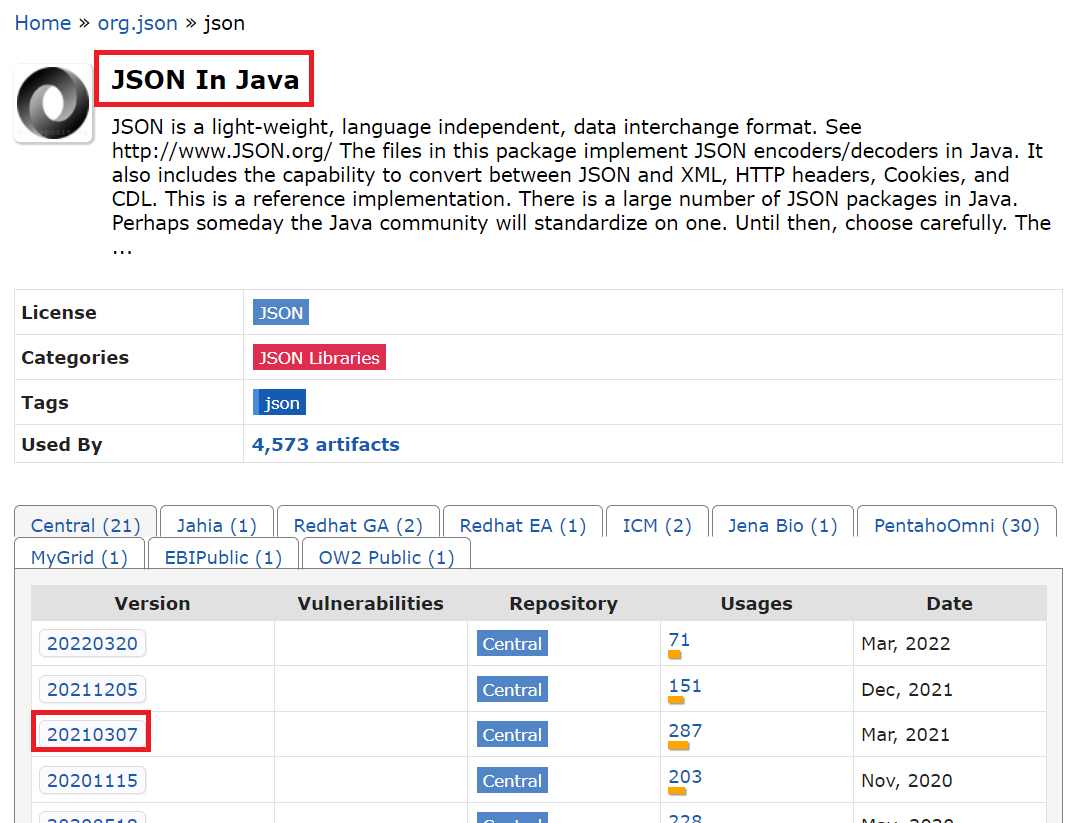
Task: Open JSON Libraries category badge
Action: (319, 358)
